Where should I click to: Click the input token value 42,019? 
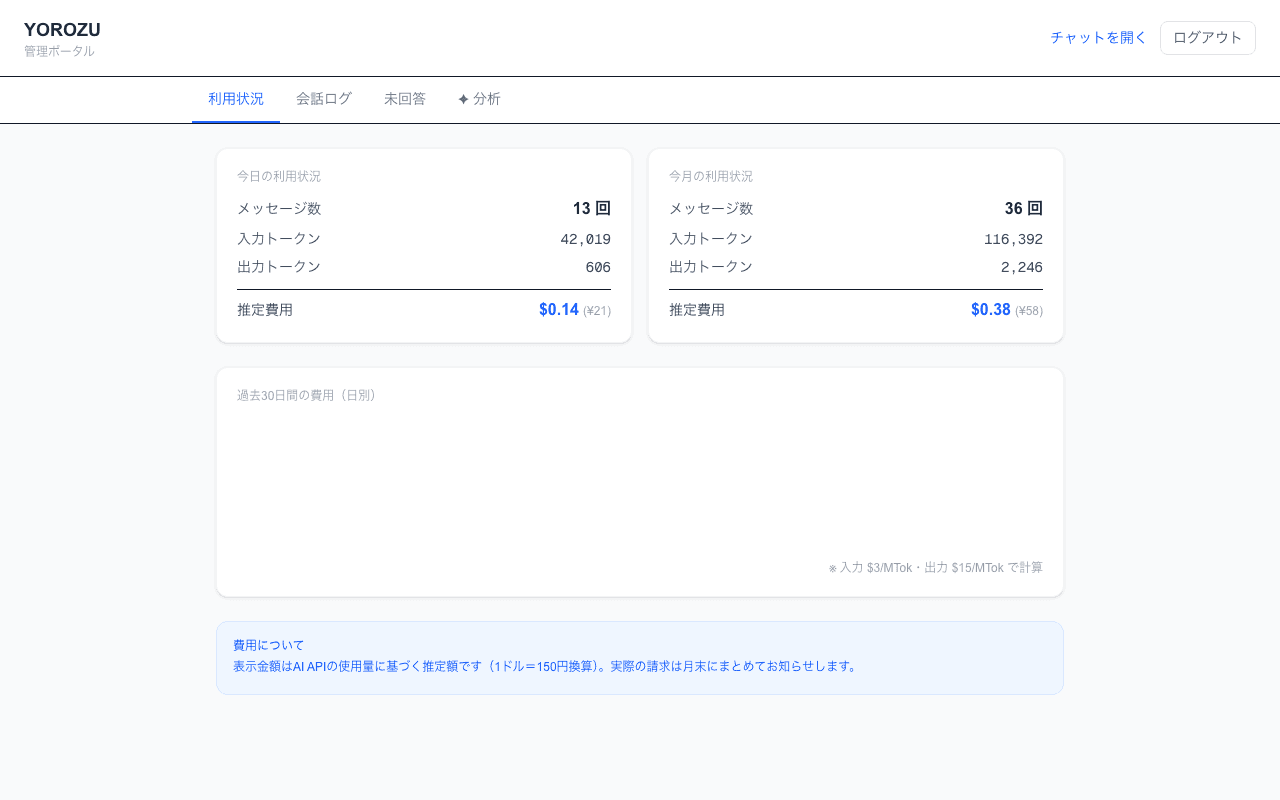pos(585,239)
